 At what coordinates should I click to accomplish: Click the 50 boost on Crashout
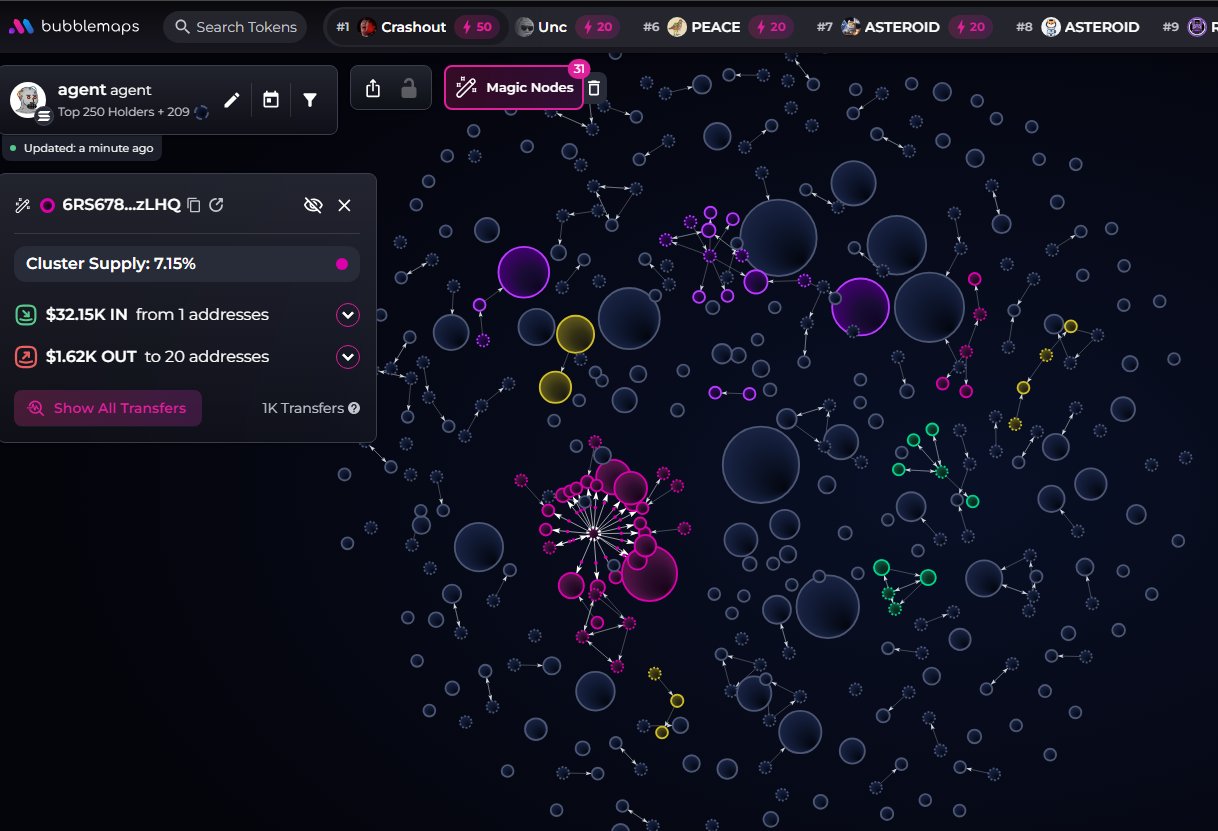[477, 27]
